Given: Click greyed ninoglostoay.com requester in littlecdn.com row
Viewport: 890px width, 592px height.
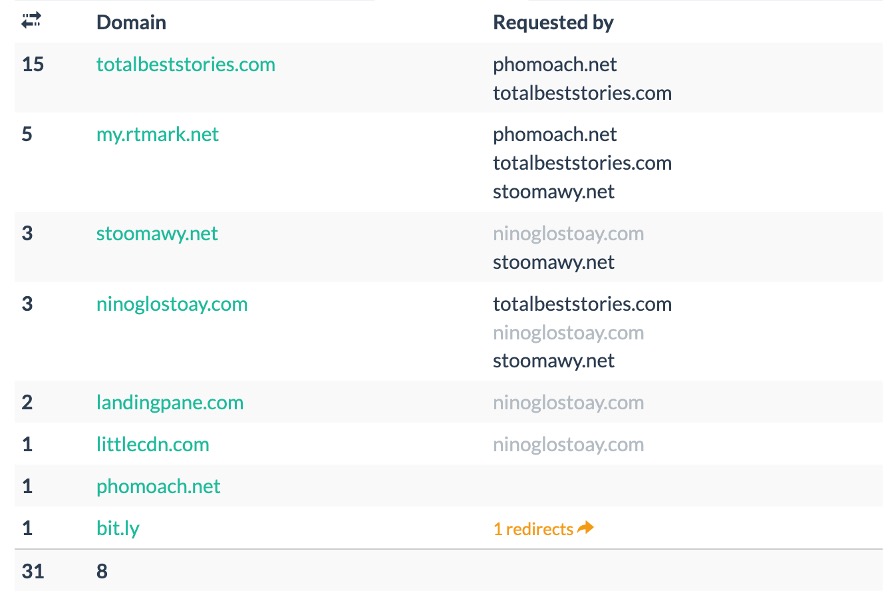Looking at the screenshot, I should 568,445.
